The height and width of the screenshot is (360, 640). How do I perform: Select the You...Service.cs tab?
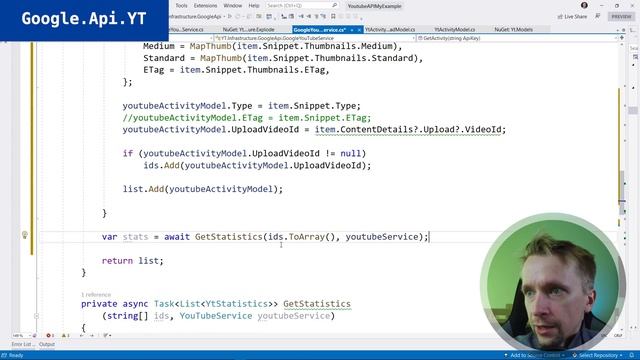[186, 29]
